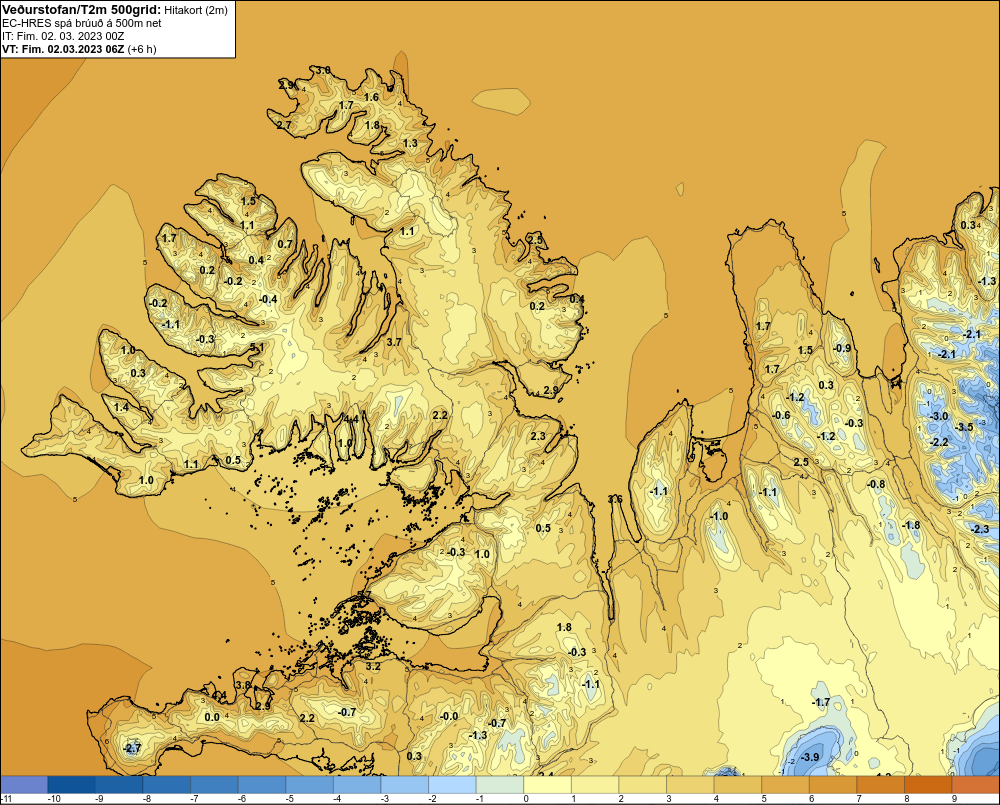The image size is (1000, 805).
Task: Click the '-1.8' temperature label
Action: pos(911,525)
